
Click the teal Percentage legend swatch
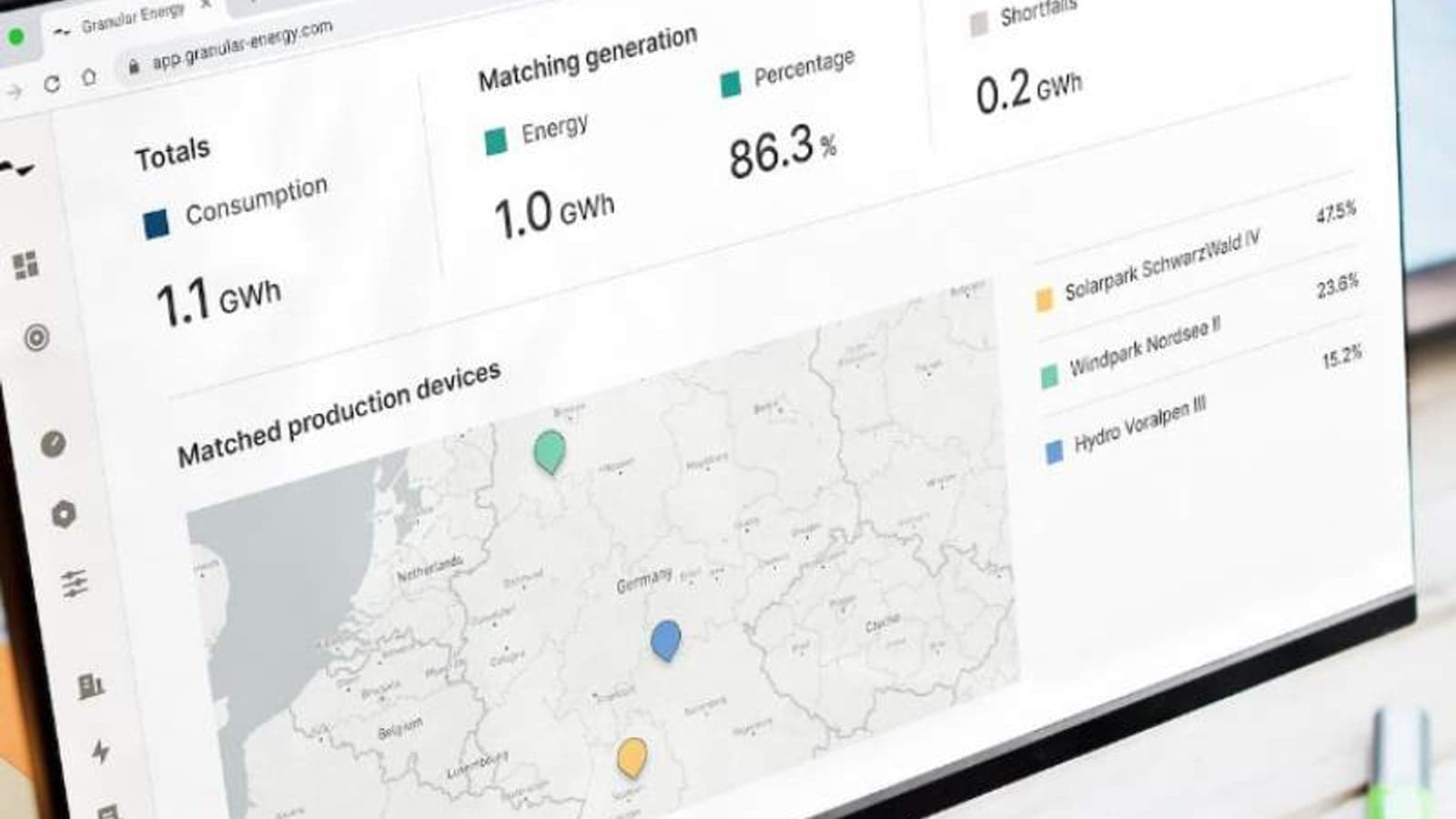coord(730,85)
